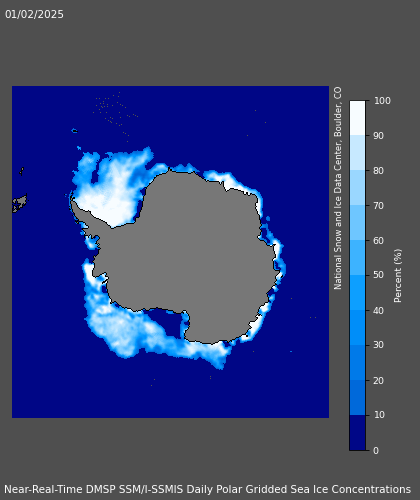Select the 80-90 percent colorbar band
The image size is (420, 500).
357,153
